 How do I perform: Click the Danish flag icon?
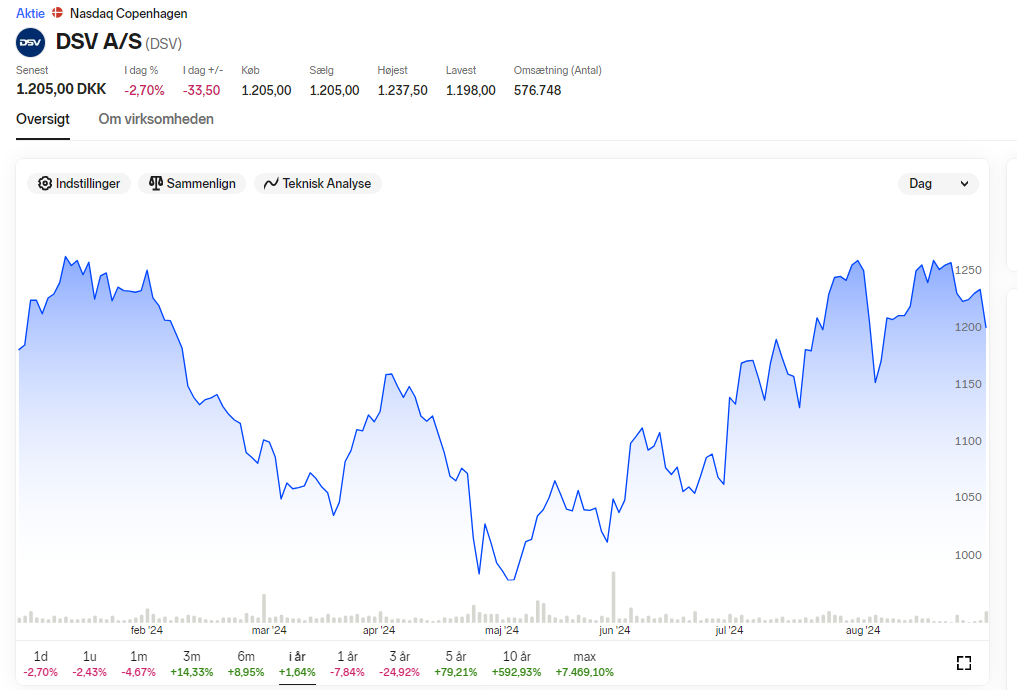(58, 13)
